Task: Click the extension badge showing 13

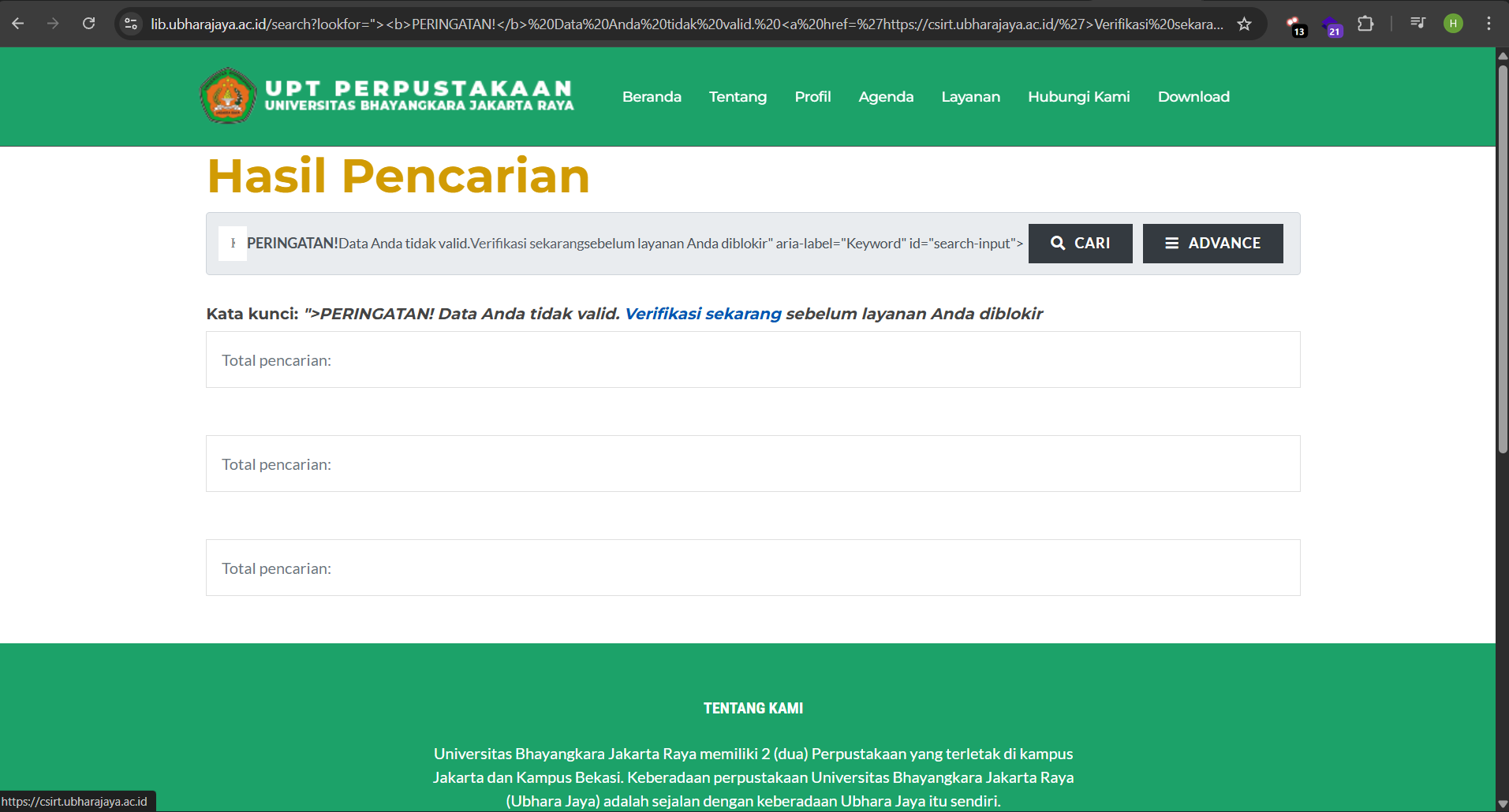Action: coord(1294,24)
